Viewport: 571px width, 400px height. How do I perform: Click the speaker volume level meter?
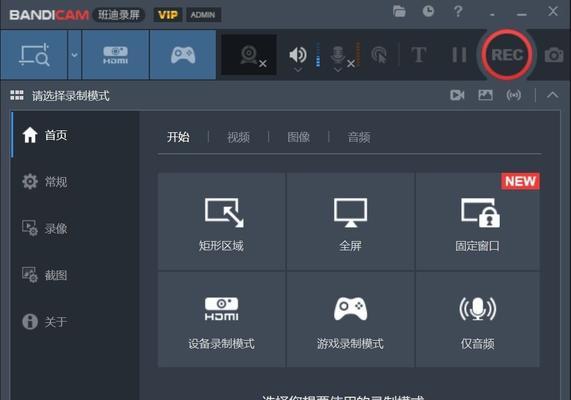coord(318,55)
